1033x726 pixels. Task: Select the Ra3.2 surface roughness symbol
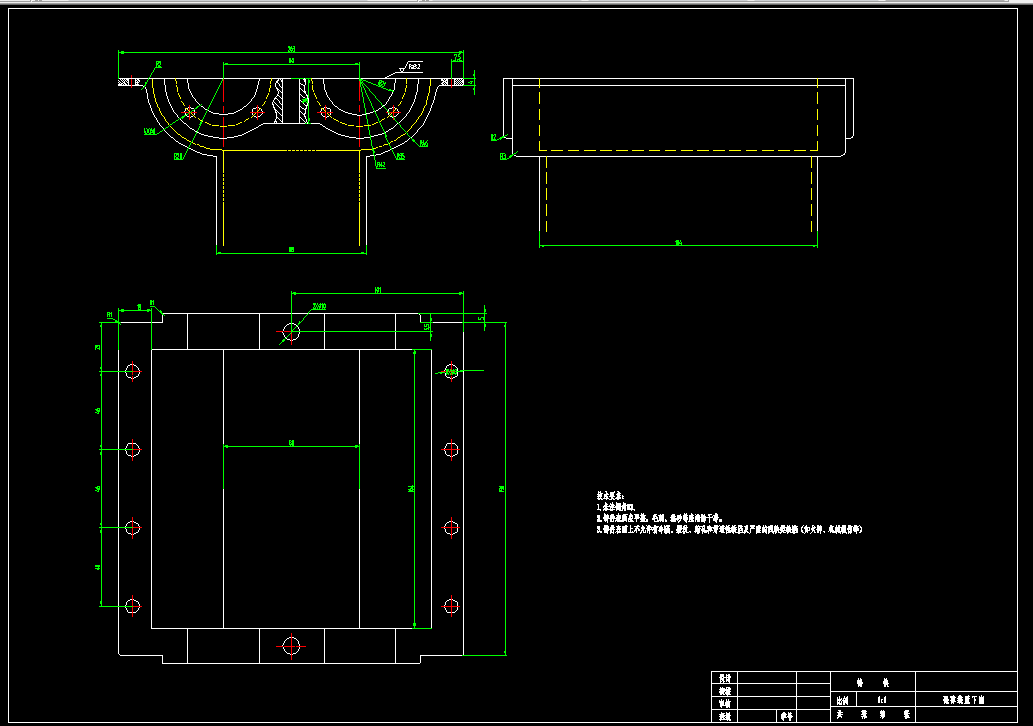tap(412, 67)
